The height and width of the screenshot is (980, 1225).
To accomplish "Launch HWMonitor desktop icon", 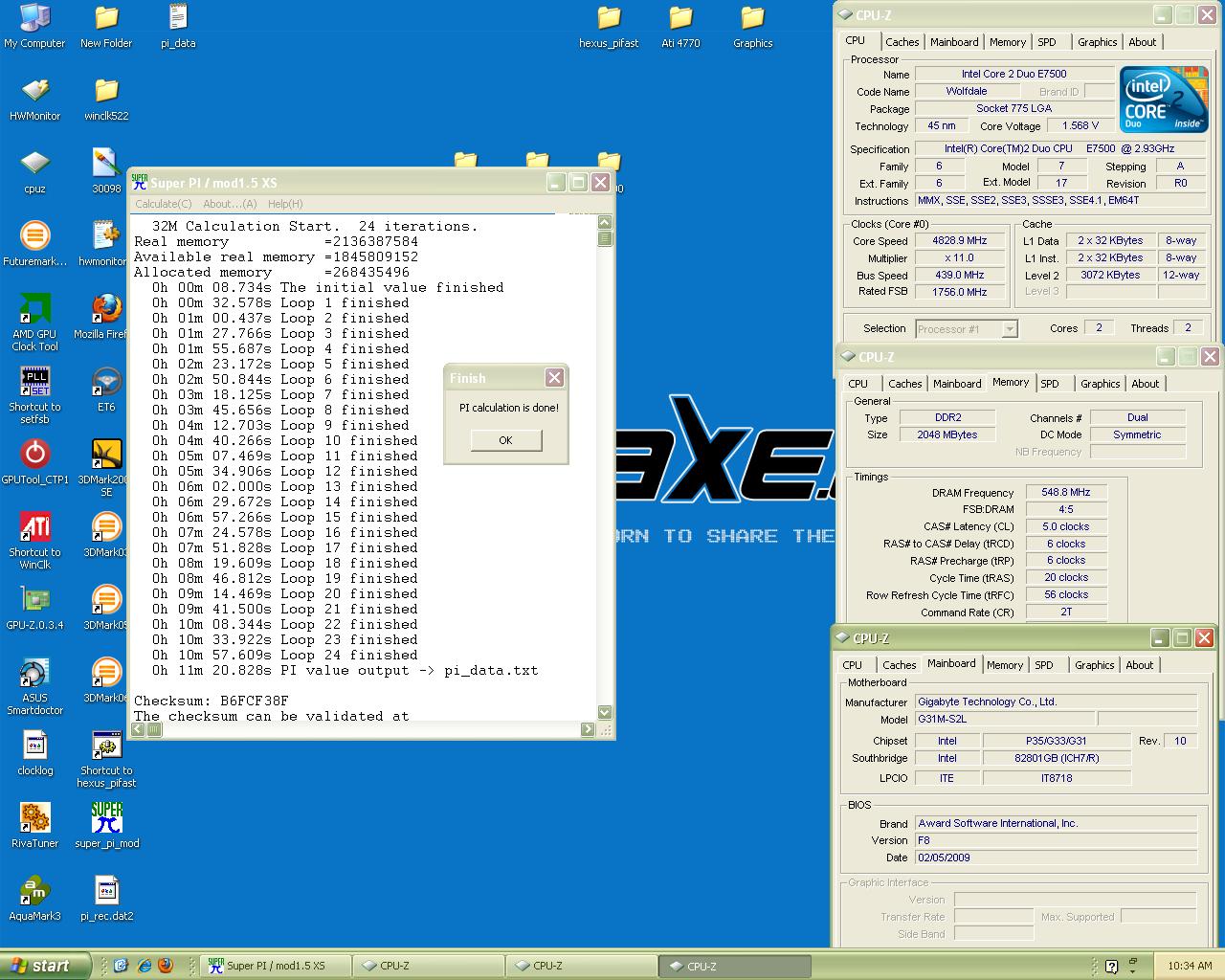I will (34, 99).
